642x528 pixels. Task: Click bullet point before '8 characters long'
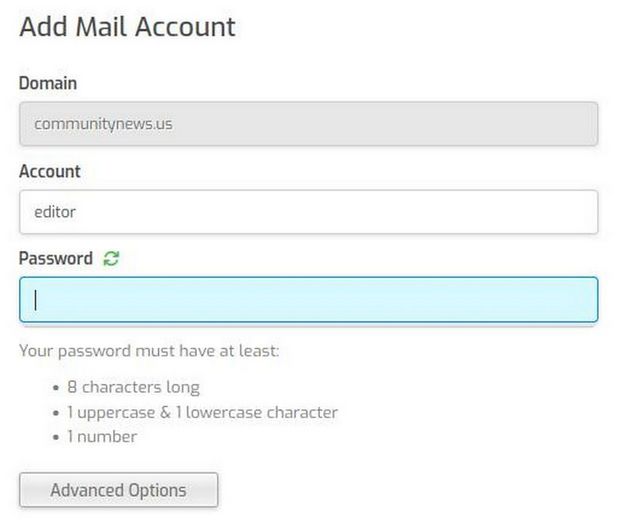pyautogui.click(x=56, y=388)
